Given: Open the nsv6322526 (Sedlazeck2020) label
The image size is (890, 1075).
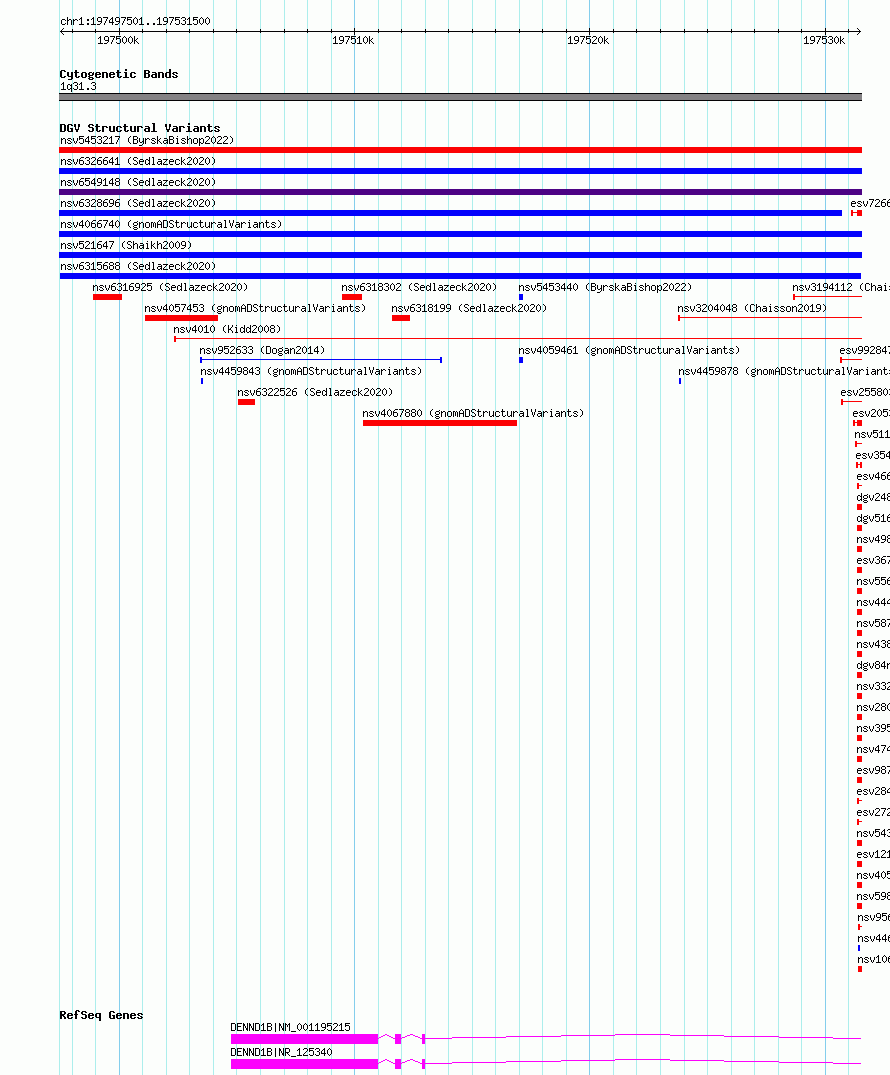Looking at the screenshot, I should 315,392.
